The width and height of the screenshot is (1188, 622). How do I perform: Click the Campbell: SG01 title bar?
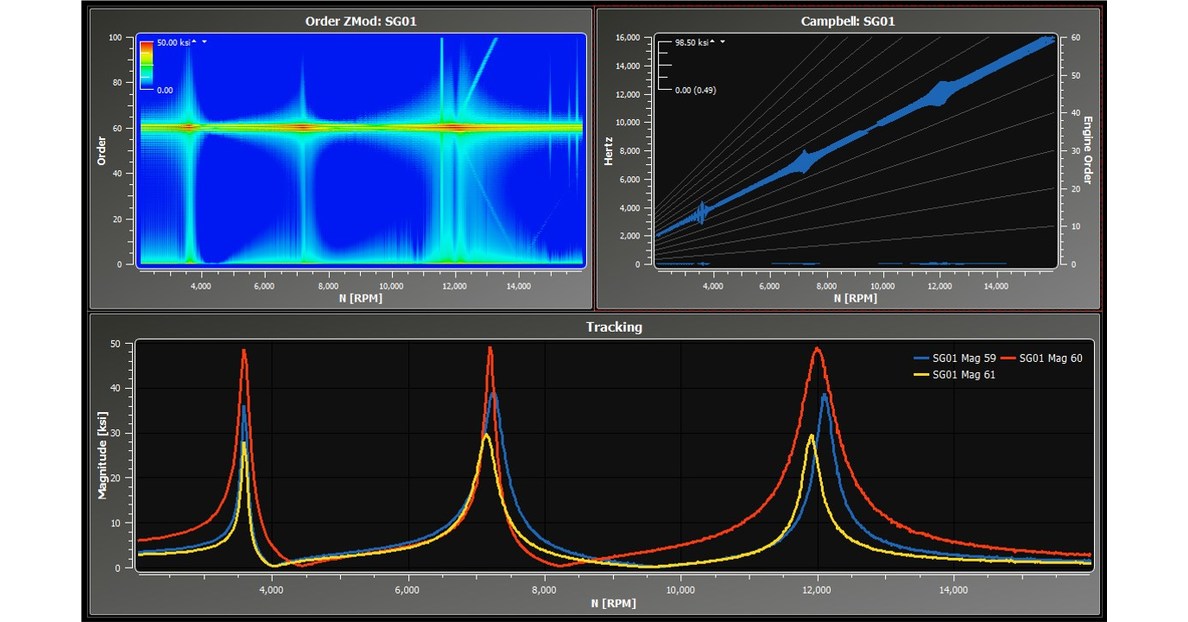click(x=849, y=17)
